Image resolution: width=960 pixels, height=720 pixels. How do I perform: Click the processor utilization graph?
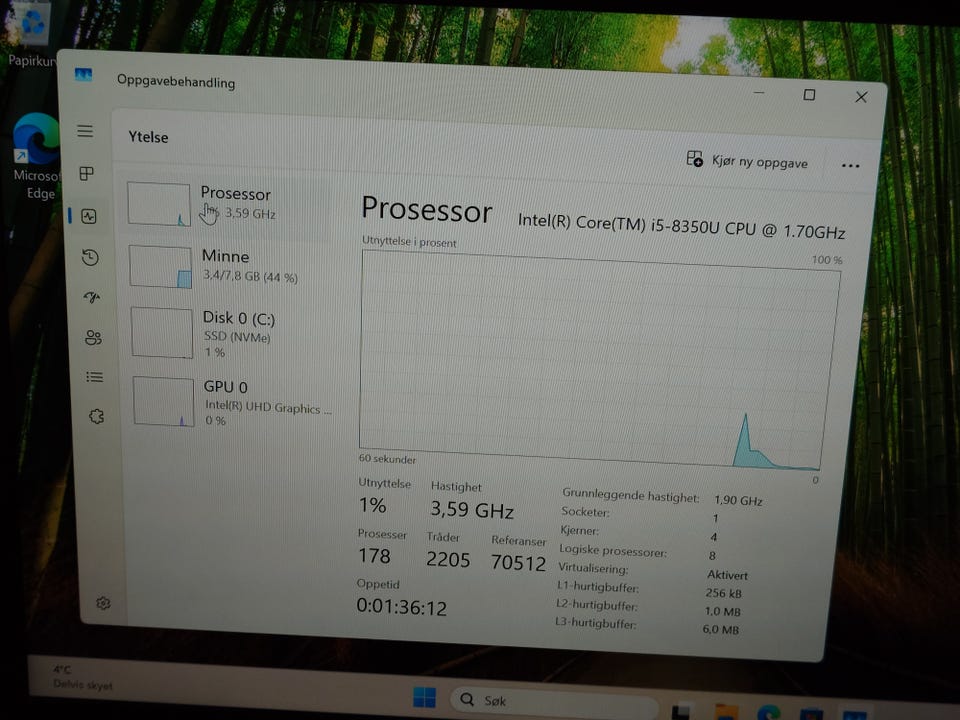click(x=597, y=361)
